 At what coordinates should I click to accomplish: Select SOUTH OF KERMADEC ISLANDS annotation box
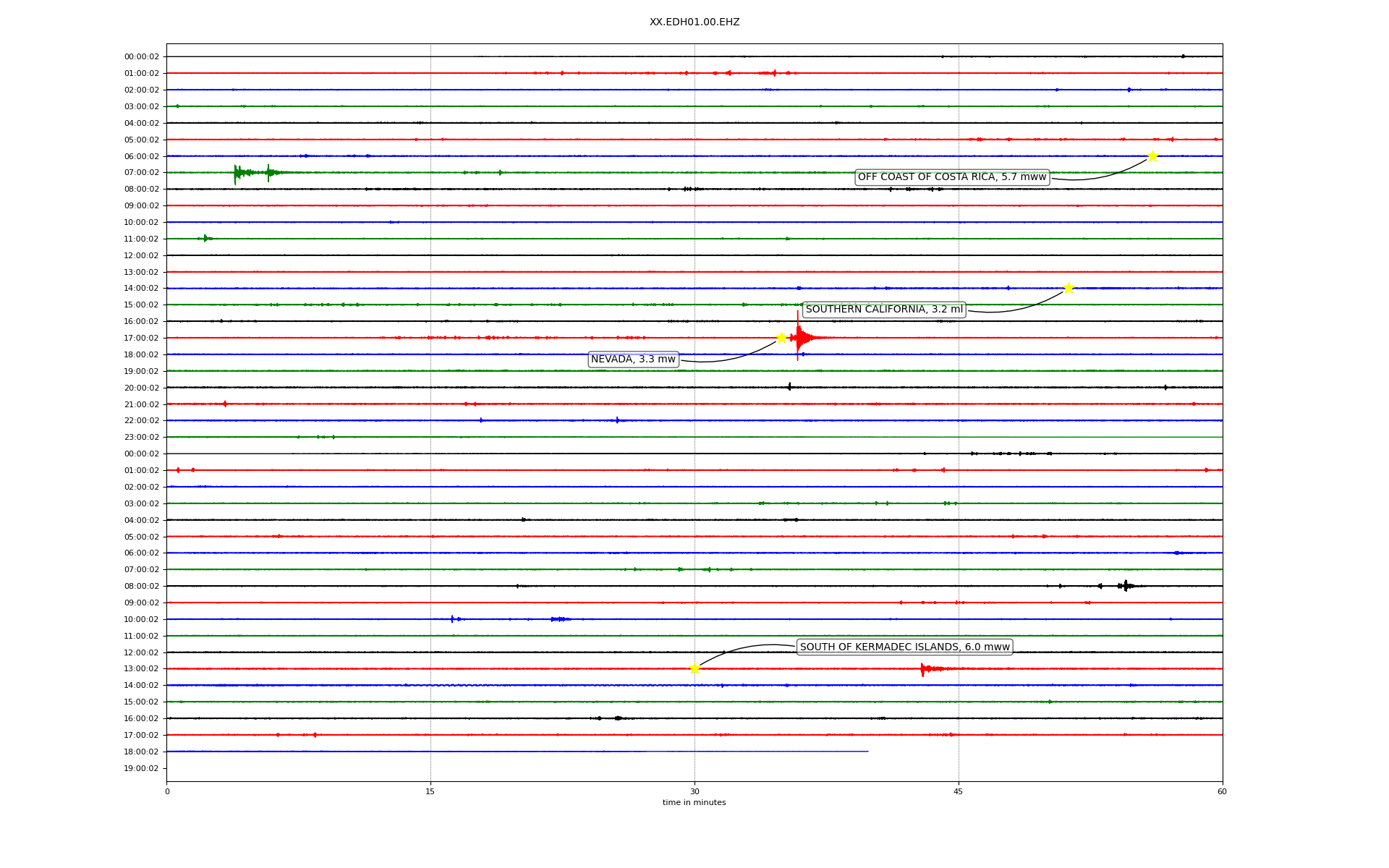[x=904, y=647]
